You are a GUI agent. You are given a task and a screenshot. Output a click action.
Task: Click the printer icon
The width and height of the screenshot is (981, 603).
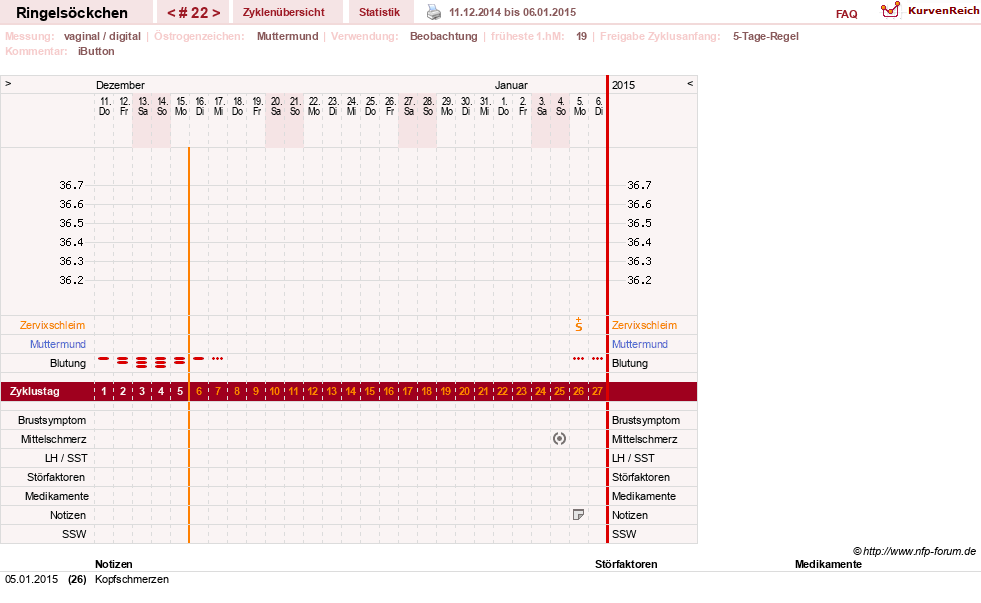pos(434,12)
